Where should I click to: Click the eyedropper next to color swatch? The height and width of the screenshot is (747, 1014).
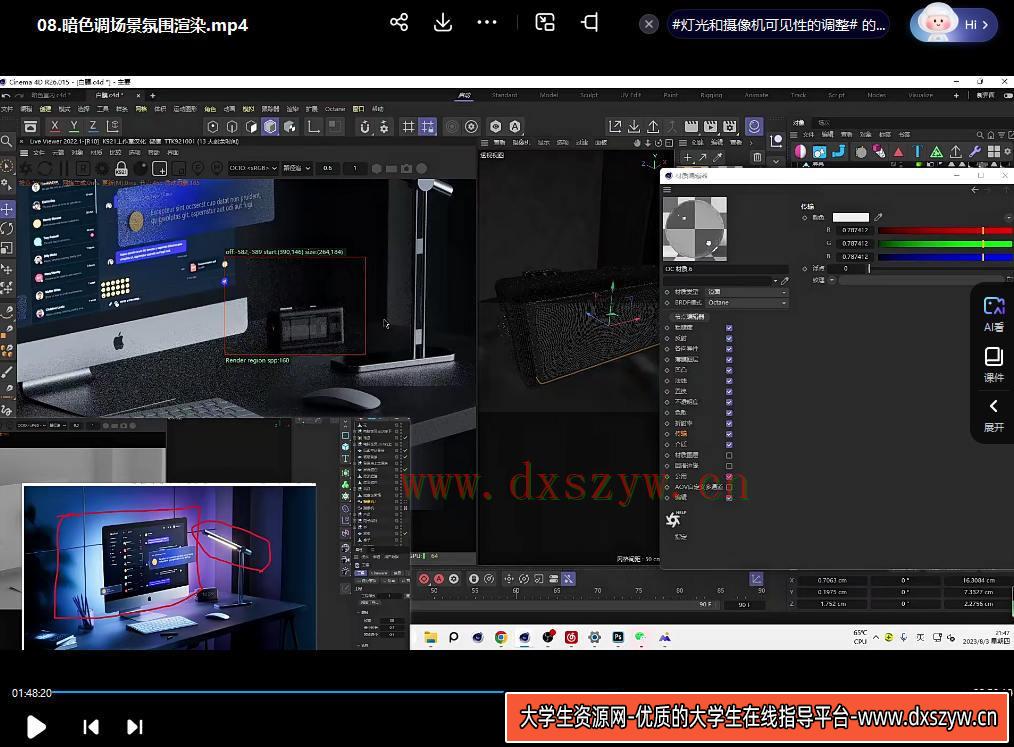point(878,217)
